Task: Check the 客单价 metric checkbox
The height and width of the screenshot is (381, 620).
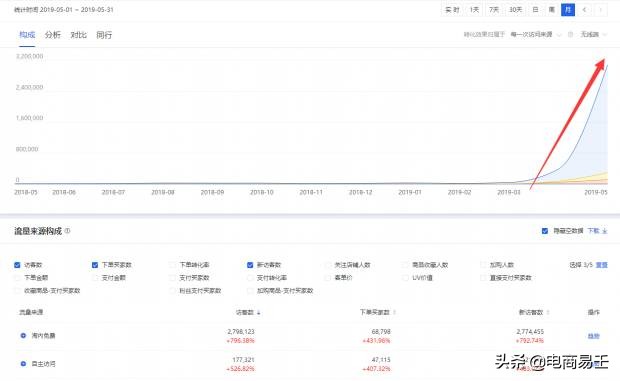Action: (x=327, y=278)
